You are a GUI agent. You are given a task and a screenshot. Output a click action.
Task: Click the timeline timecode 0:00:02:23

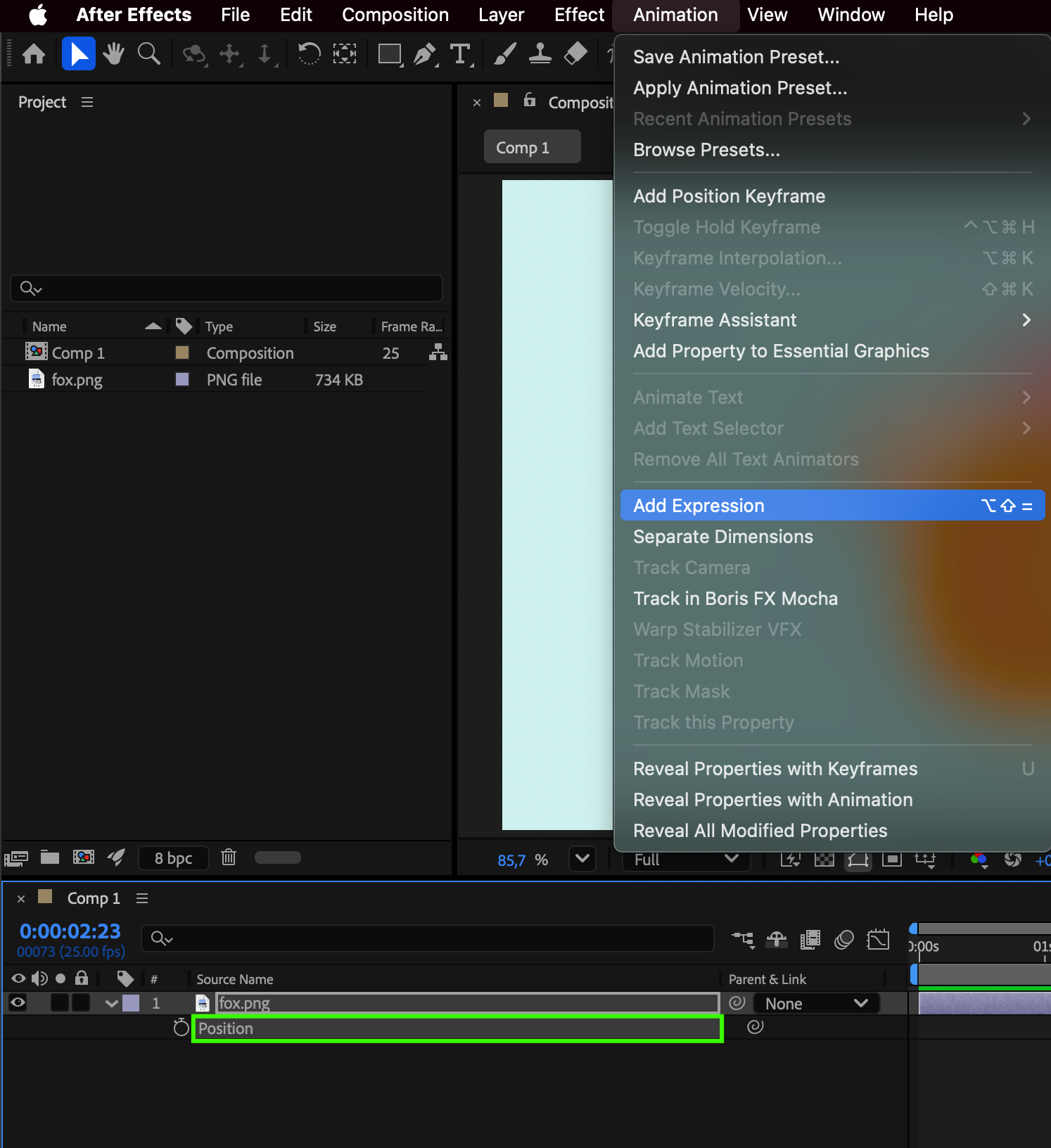coord(70,931)
